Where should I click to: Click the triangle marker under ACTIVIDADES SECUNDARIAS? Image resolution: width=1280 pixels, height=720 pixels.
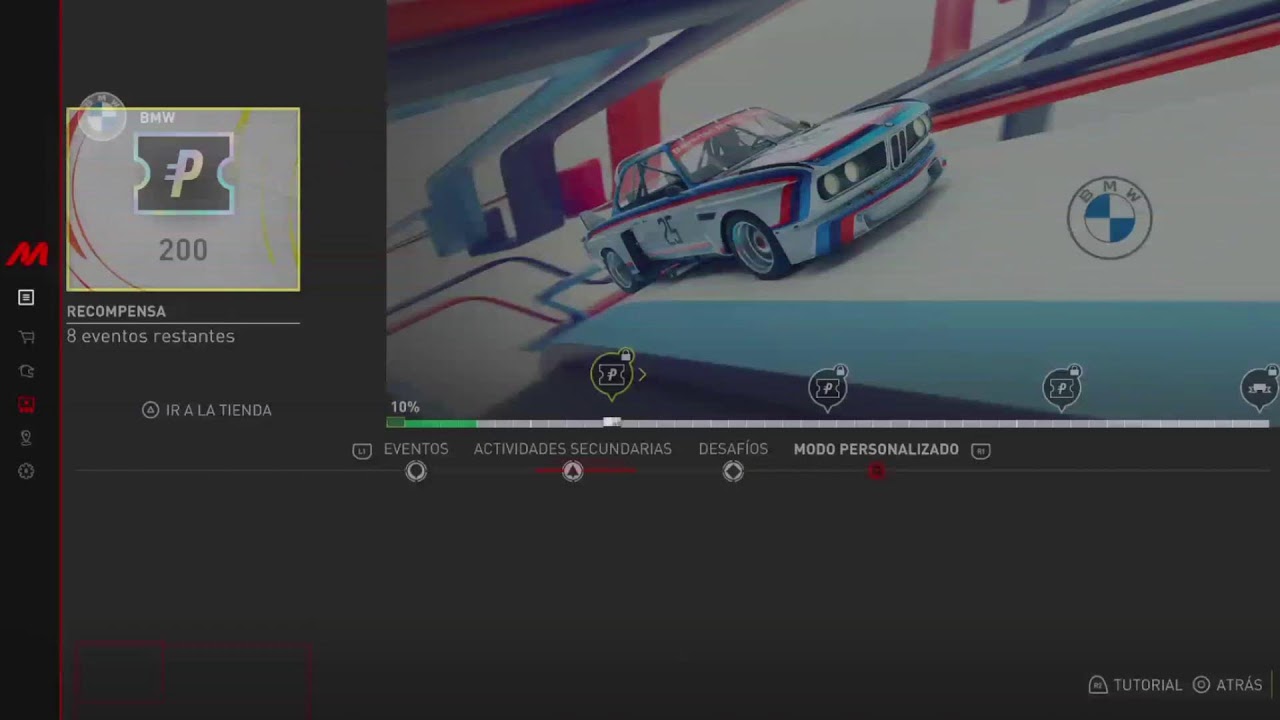click(572, 471)
